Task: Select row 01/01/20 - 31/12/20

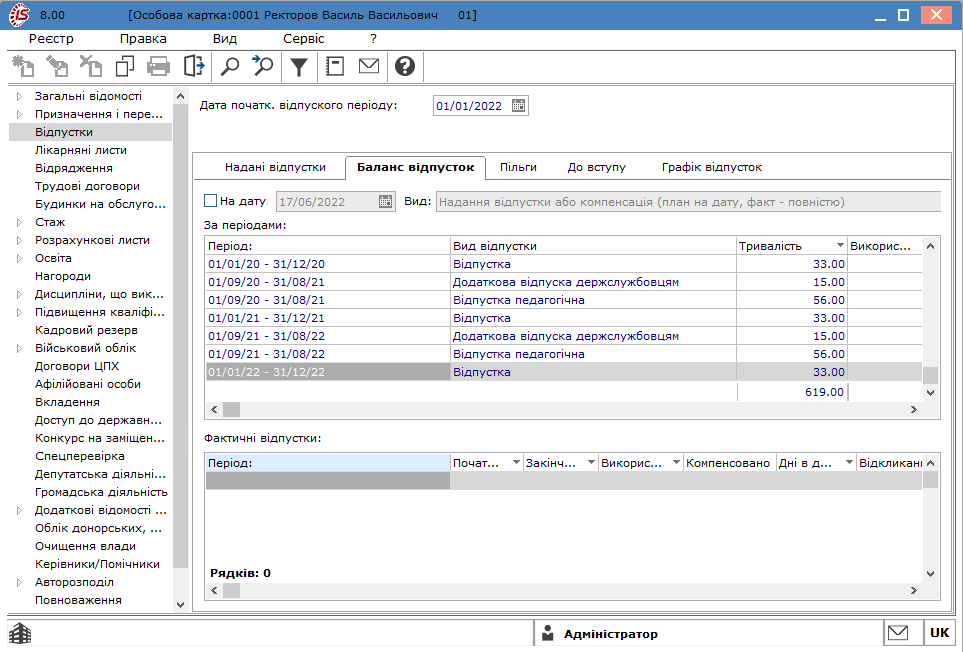Action: pos(564,264)
